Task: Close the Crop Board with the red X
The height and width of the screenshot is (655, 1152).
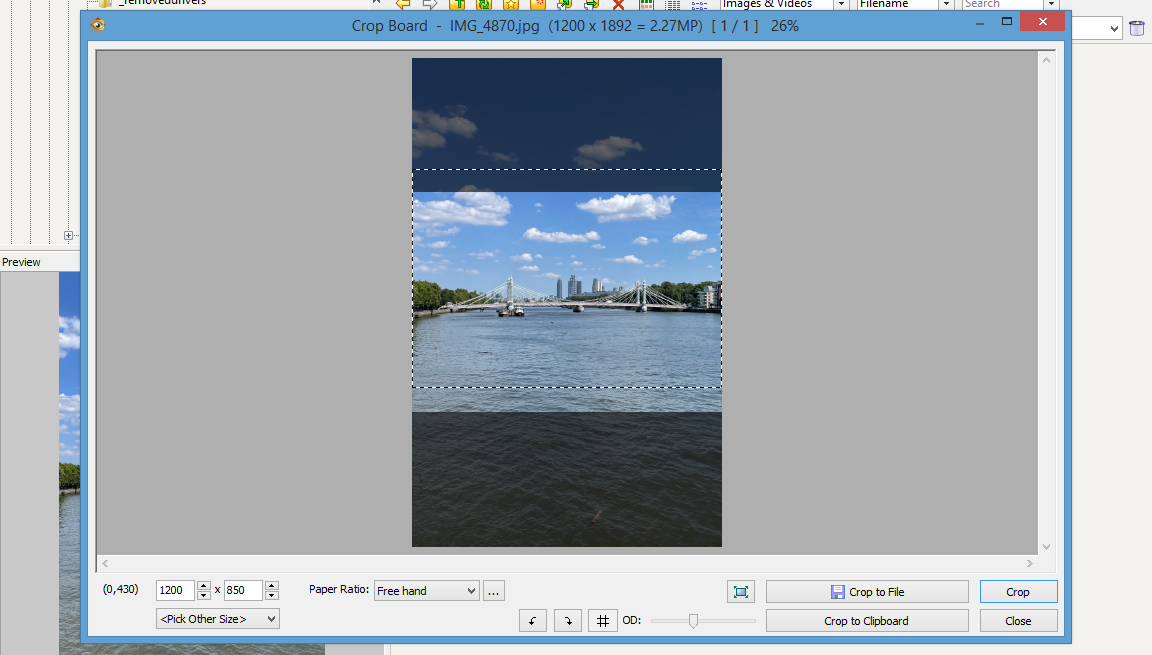Action: tap(1043, 21)
